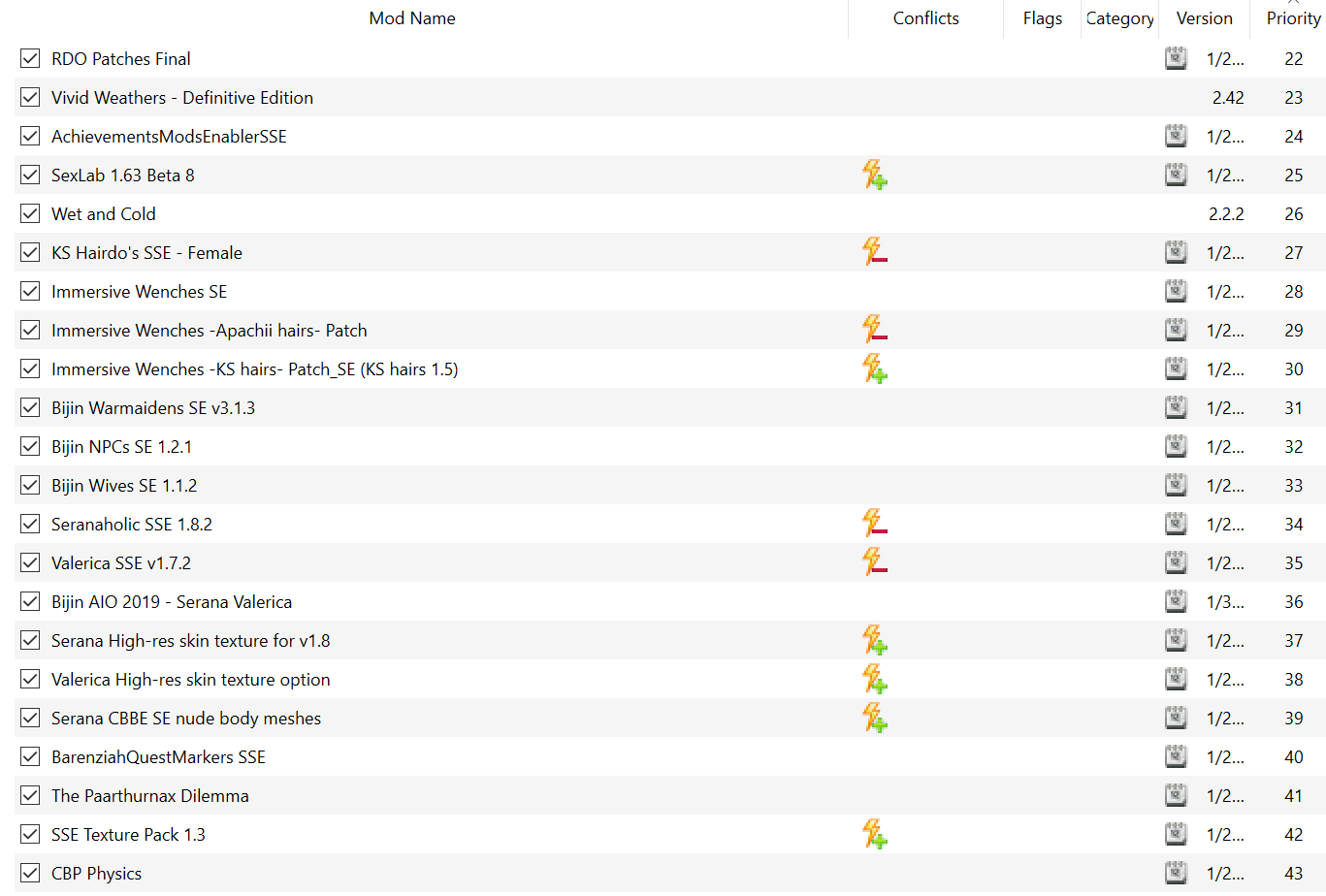The height and width of the screenshot is (896, 1326).
Task: Select Valerica High-res skin texture option name
Action: [191, 680]
